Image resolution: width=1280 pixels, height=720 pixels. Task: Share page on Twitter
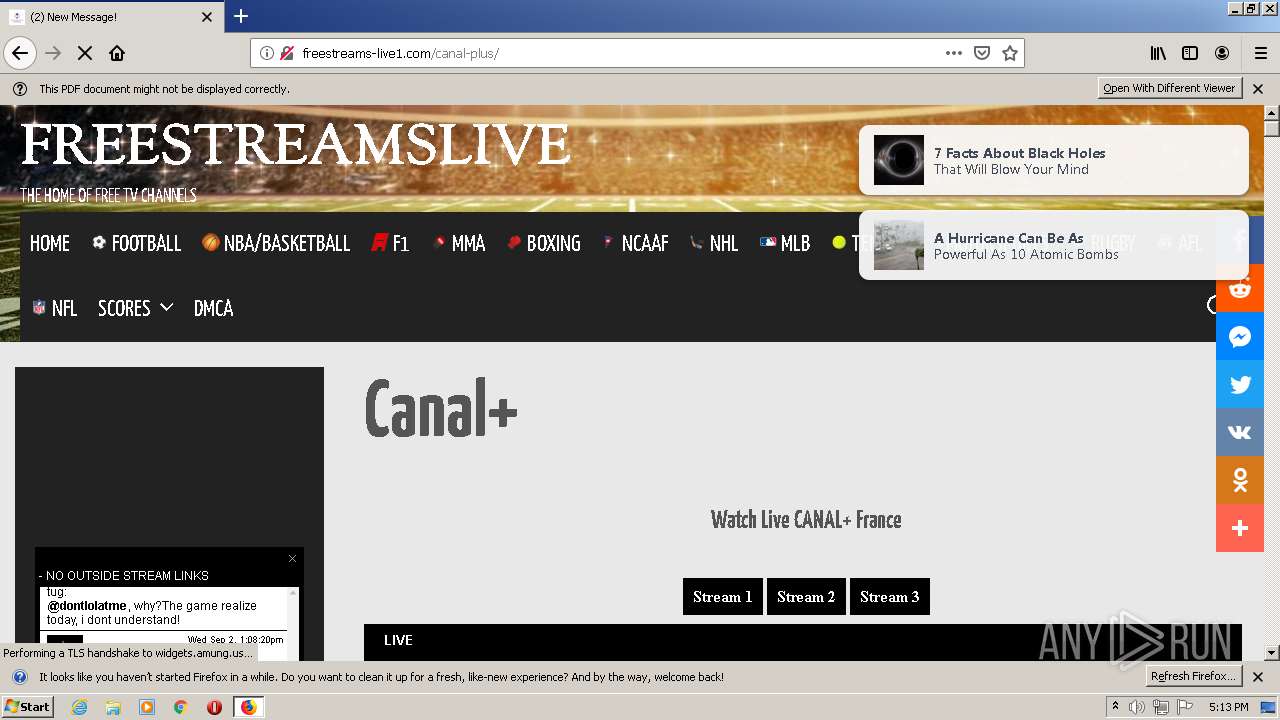(x=1240, y=385)
